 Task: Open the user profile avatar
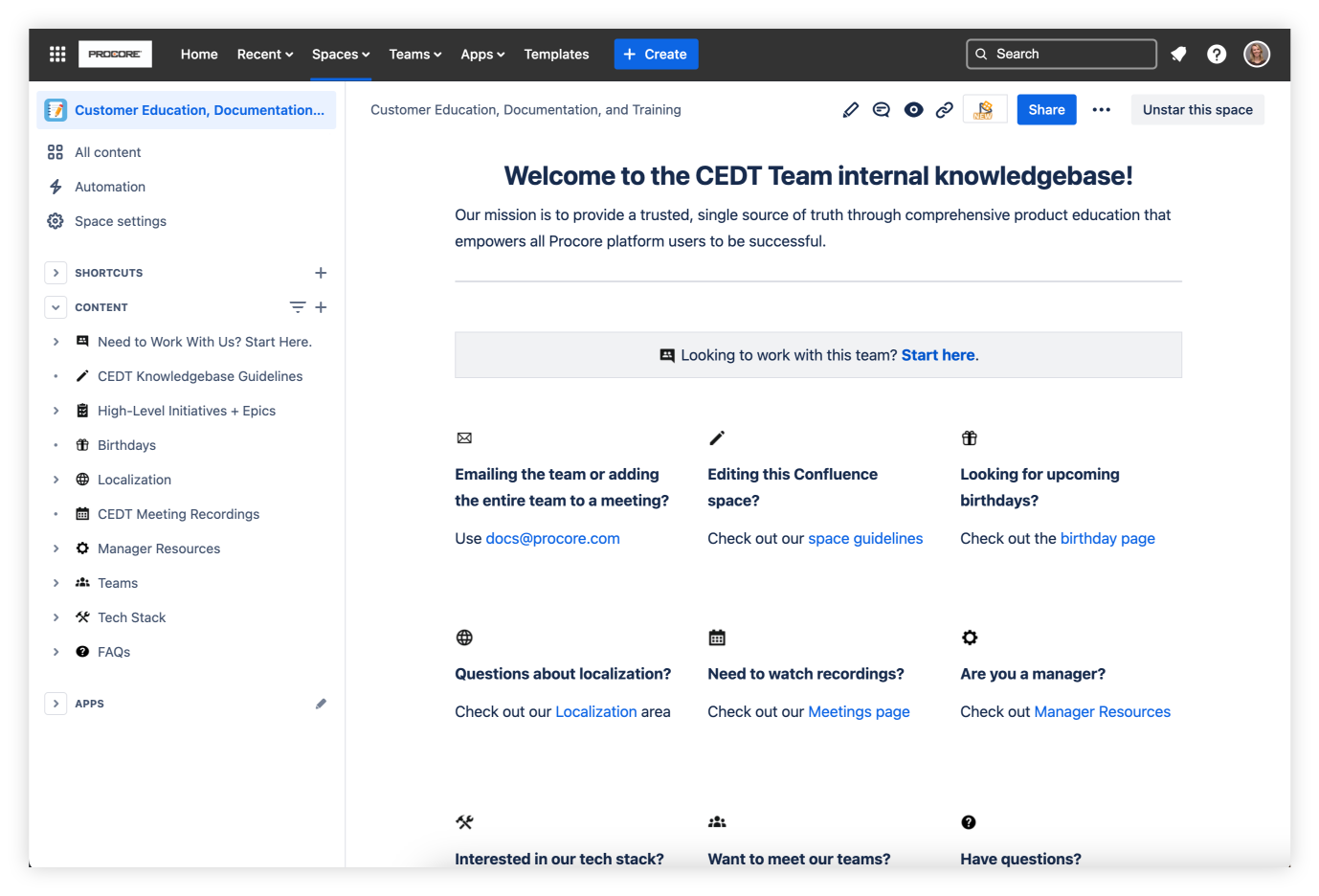(x=1257, y=55)
